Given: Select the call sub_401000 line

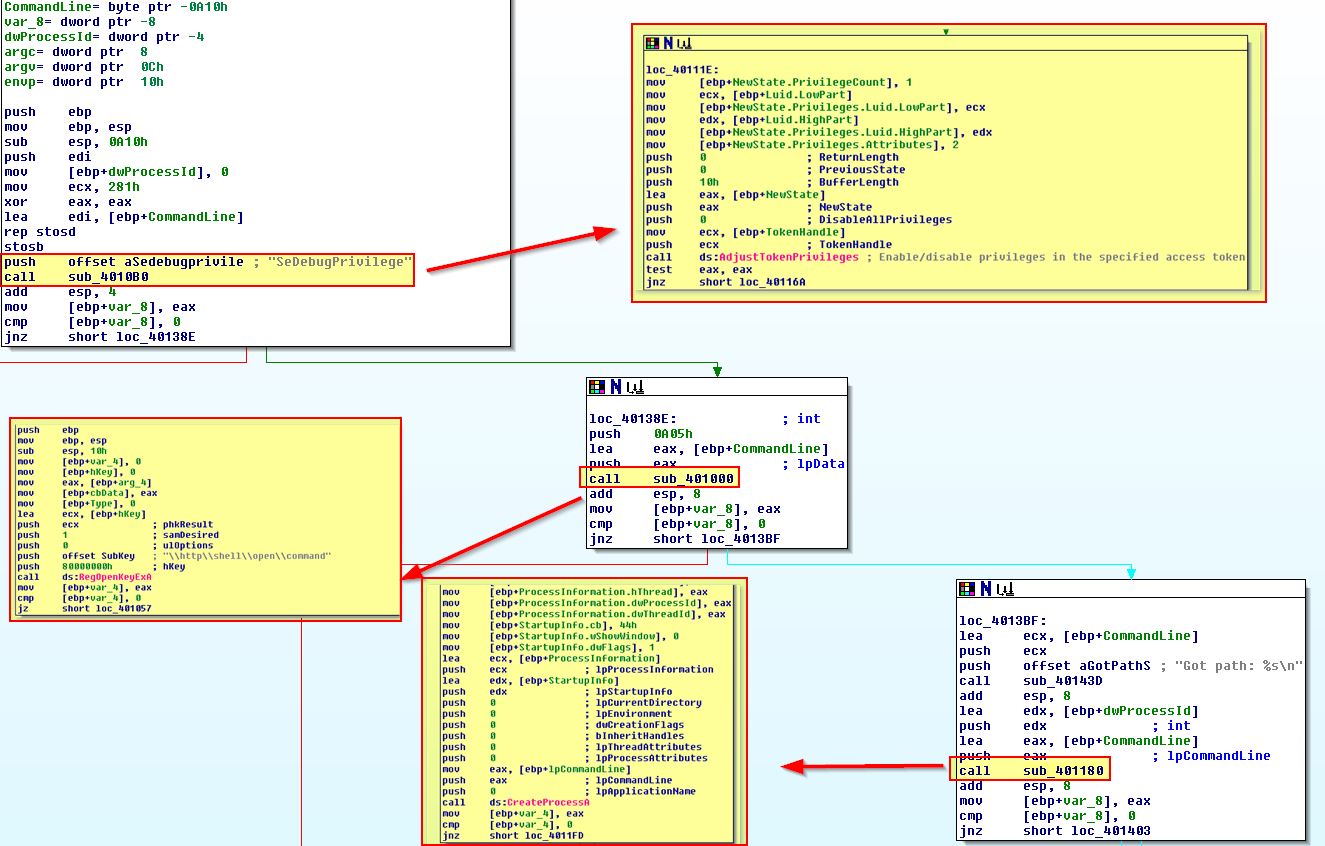Looking at the screenshot, I should (x=661, y=479).
